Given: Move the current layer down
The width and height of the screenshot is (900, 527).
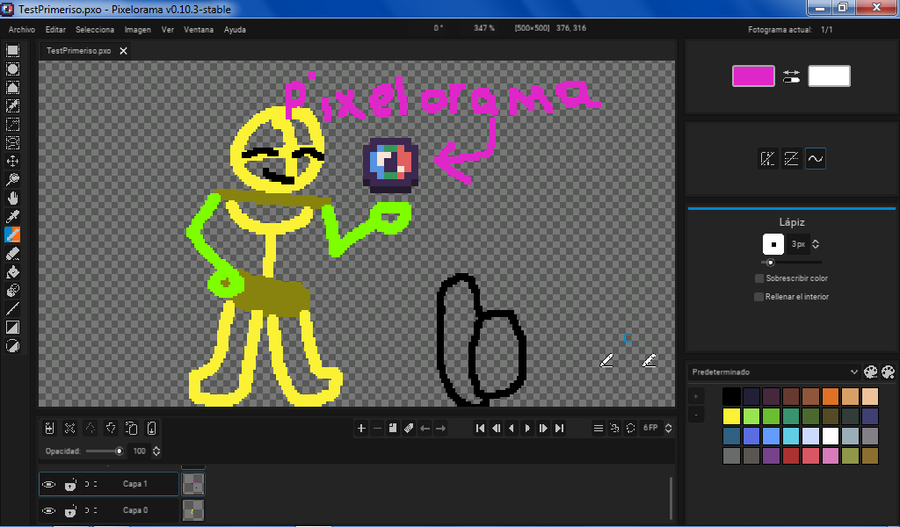Looking at the screenshot, I should click(111, 428).
